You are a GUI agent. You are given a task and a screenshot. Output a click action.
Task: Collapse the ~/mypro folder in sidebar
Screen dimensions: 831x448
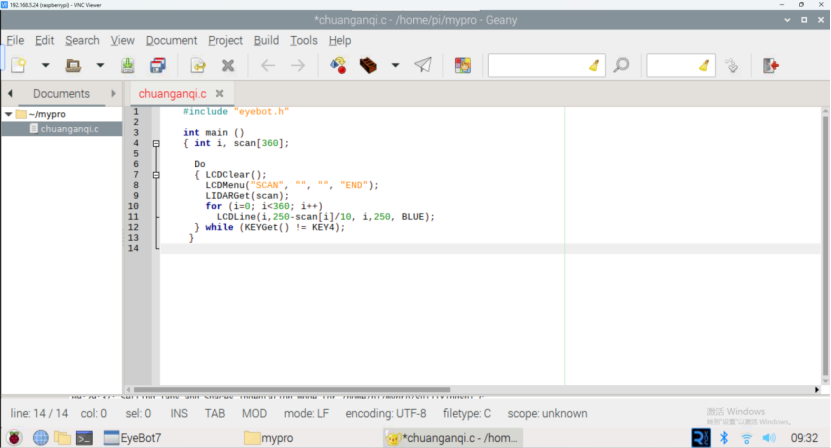coord(9,114)
